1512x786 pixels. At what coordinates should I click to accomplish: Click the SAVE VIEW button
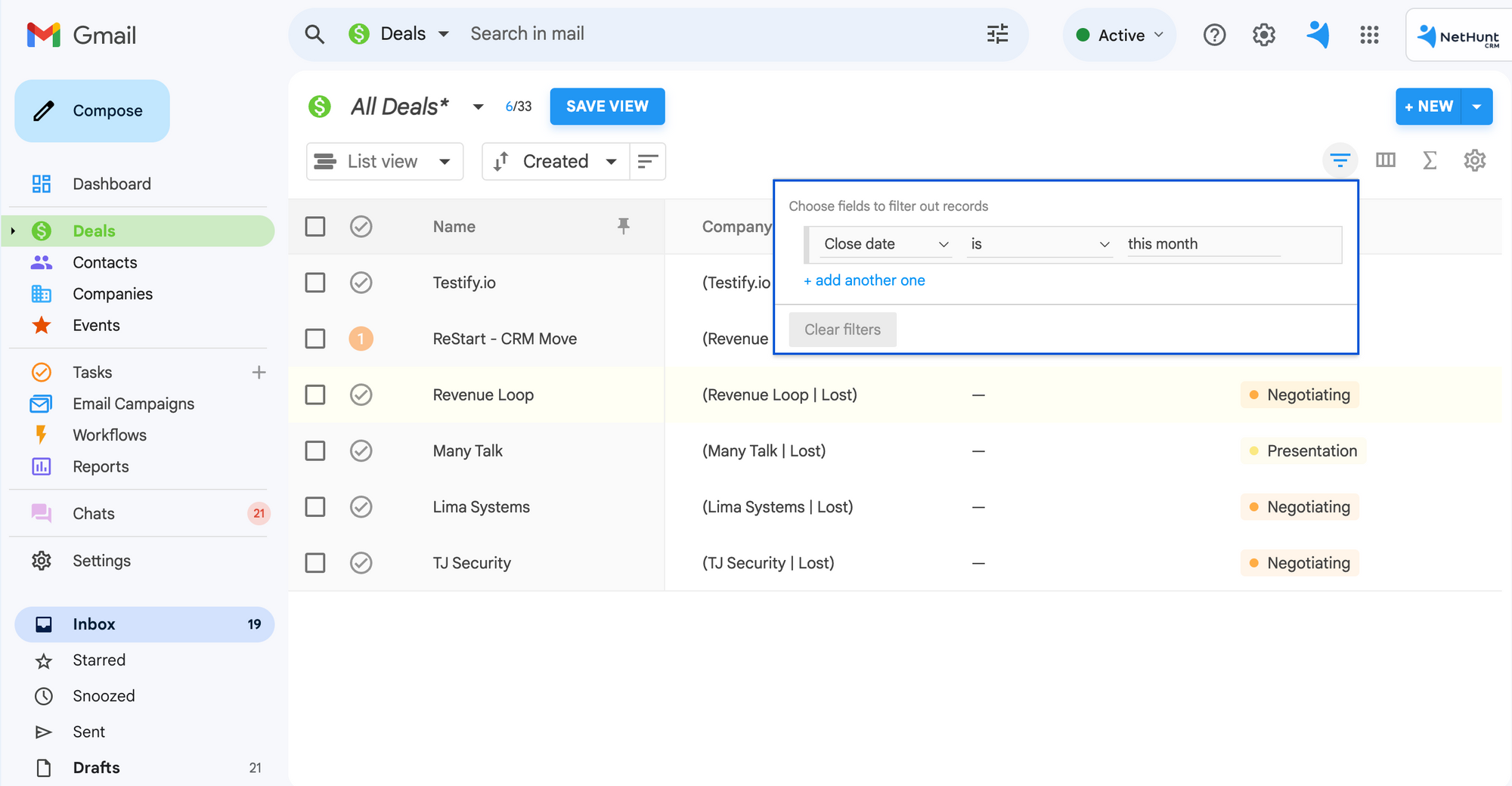tap(607, 107)
